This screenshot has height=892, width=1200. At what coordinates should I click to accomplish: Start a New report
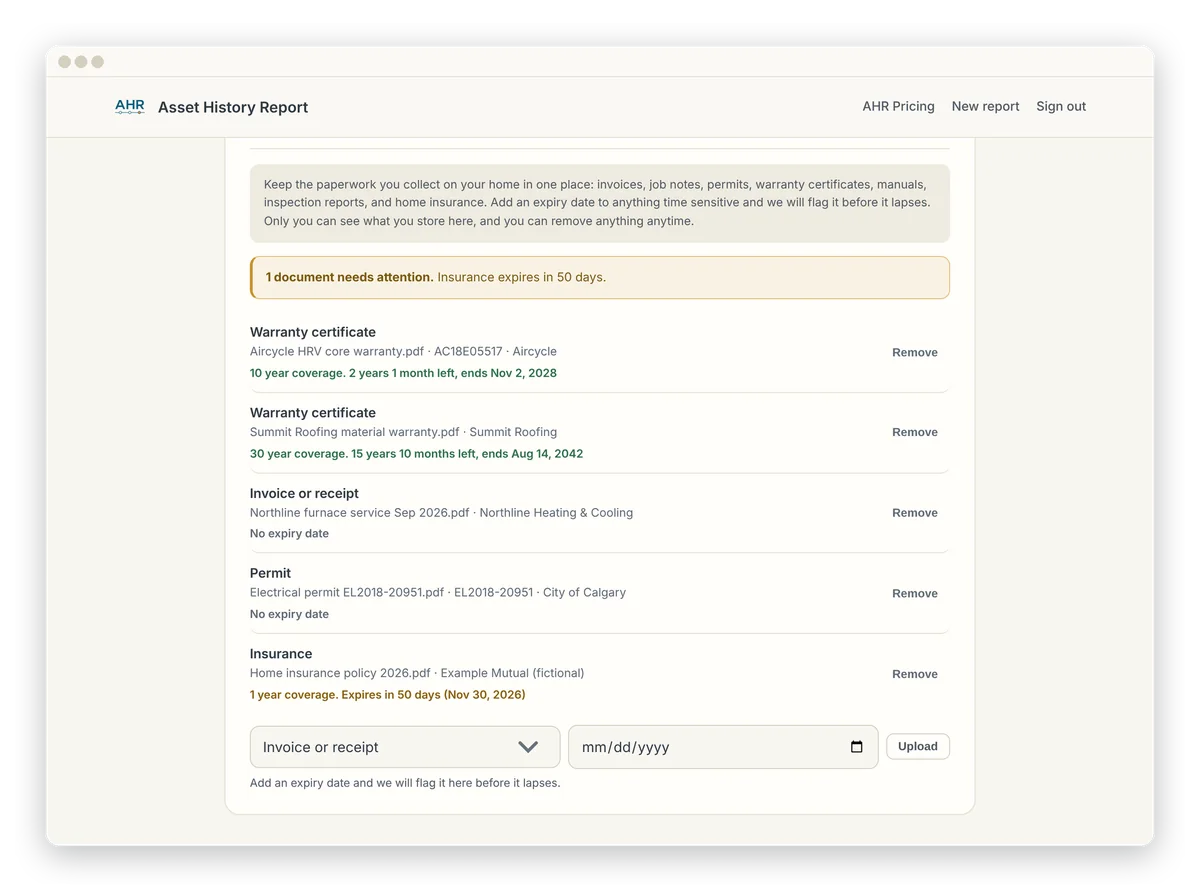tap(985, 106)
